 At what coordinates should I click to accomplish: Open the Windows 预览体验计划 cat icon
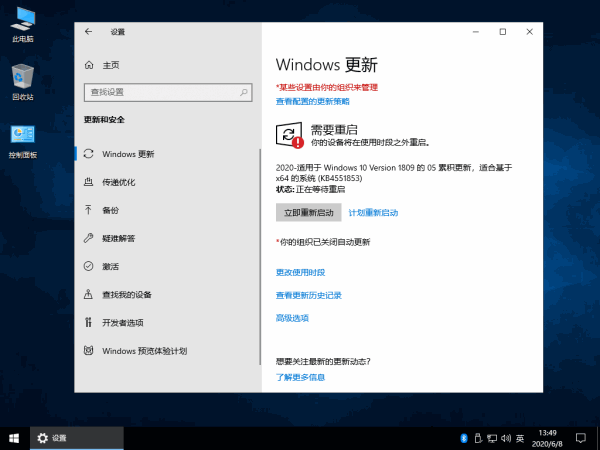[88, 351]
